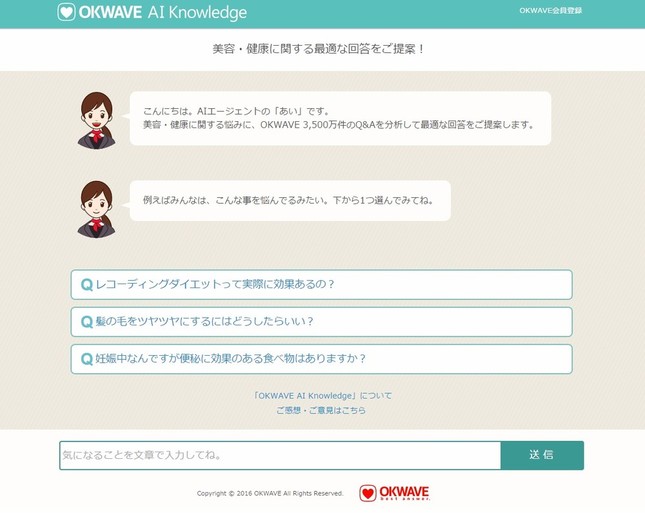Click Q icon of 髪の毛 question
The height and width of the screenshot is (513, 645).
(x=86, y=322)
